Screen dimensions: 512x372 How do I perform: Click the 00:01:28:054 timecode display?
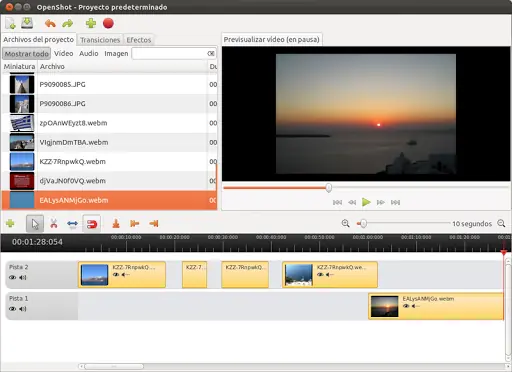click(x=37, y=242)
